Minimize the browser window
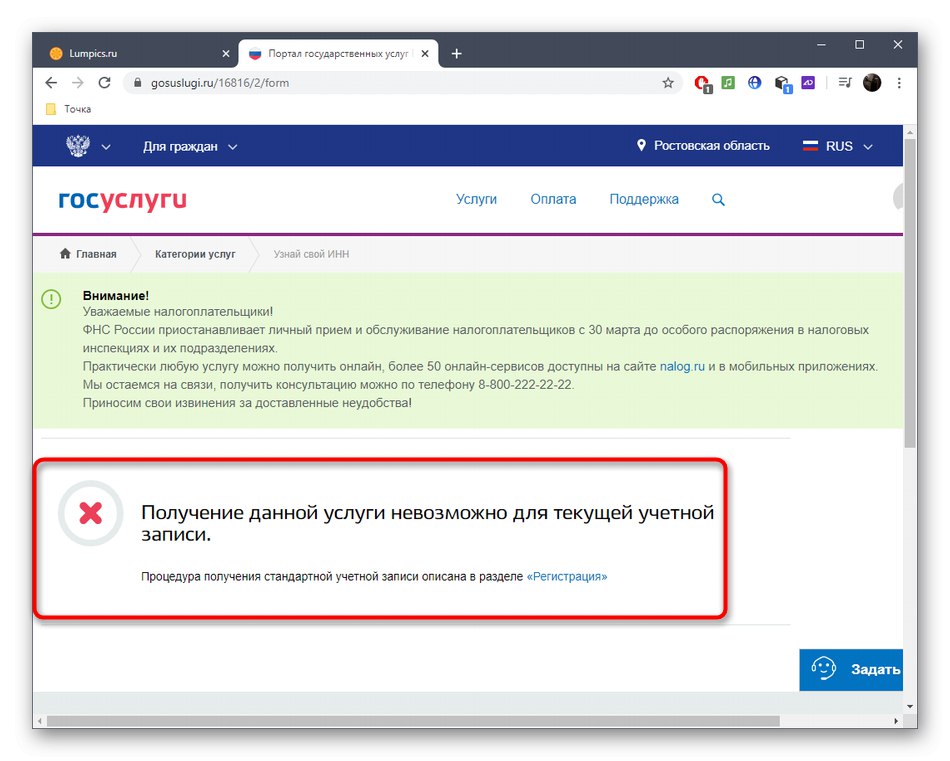Image resolution: width=950 pixels, height=761 pixels. tap(821, 45)
